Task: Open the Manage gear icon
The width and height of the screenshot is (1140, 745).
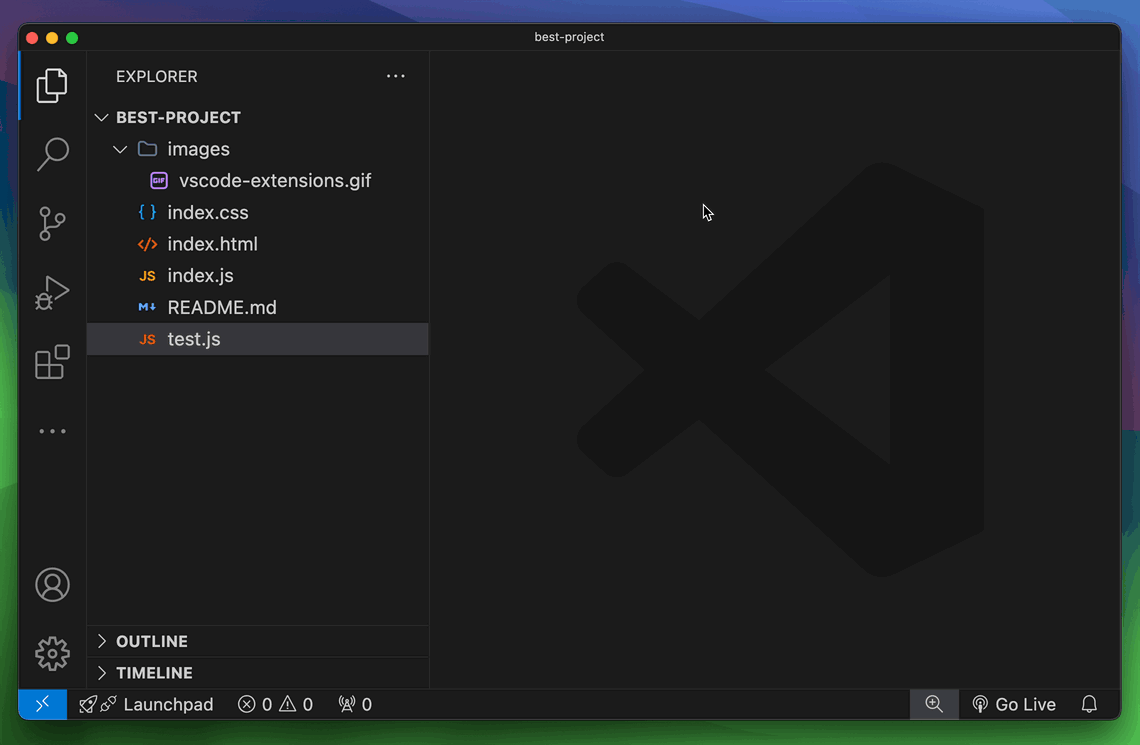Action: coord(52,653)
